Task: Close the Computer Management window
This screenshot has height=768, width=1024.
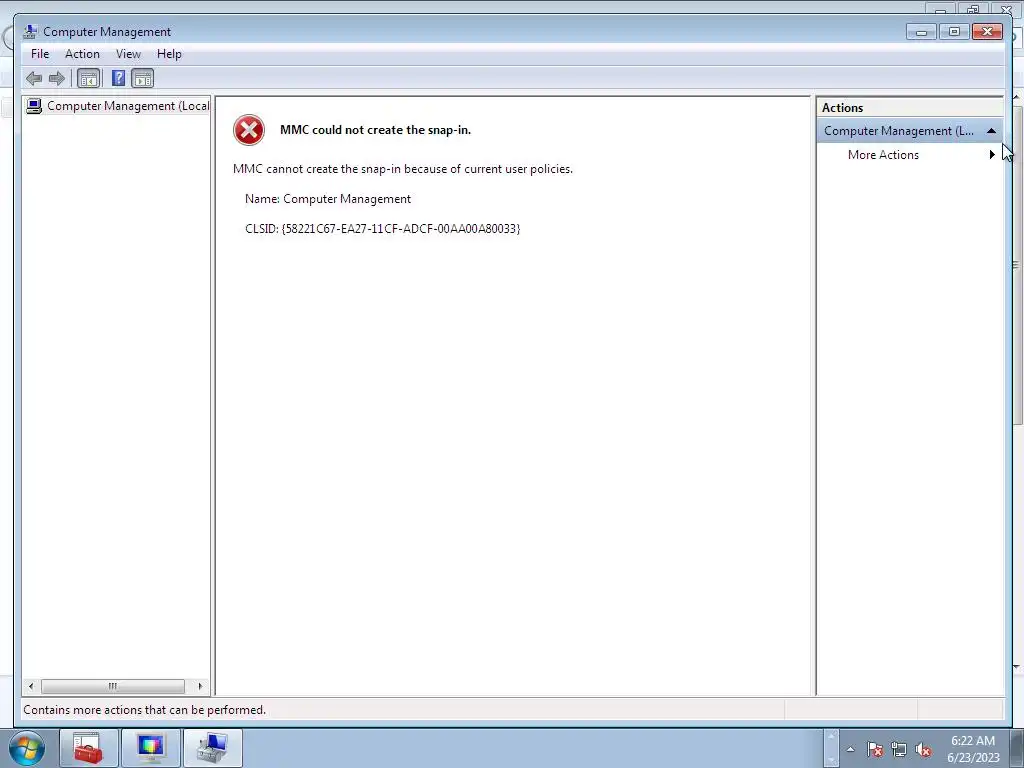Action: (987, 31)
